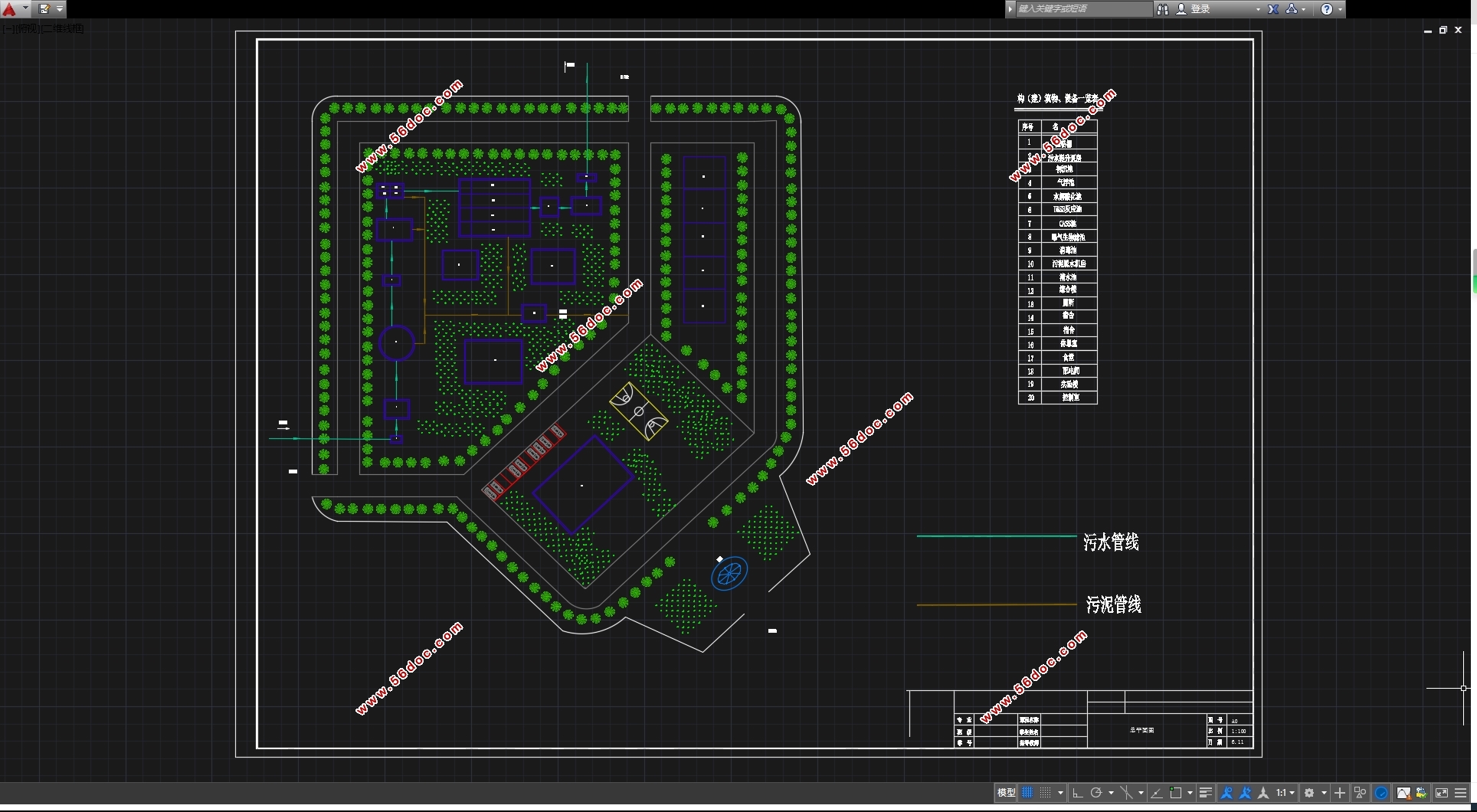The height and width of the screenshot is (812, 1477).
Task: Open the snap settings dropdown arrow
Action: (1060, 793)
